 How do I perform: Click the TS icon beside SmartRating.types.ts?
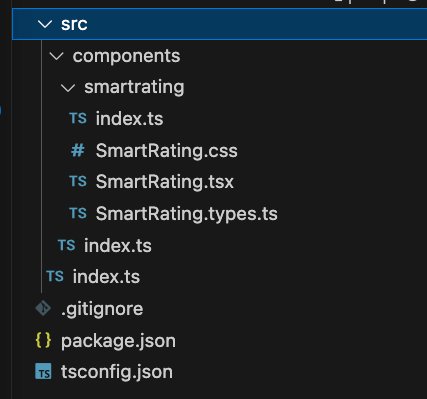coord(78,213)
